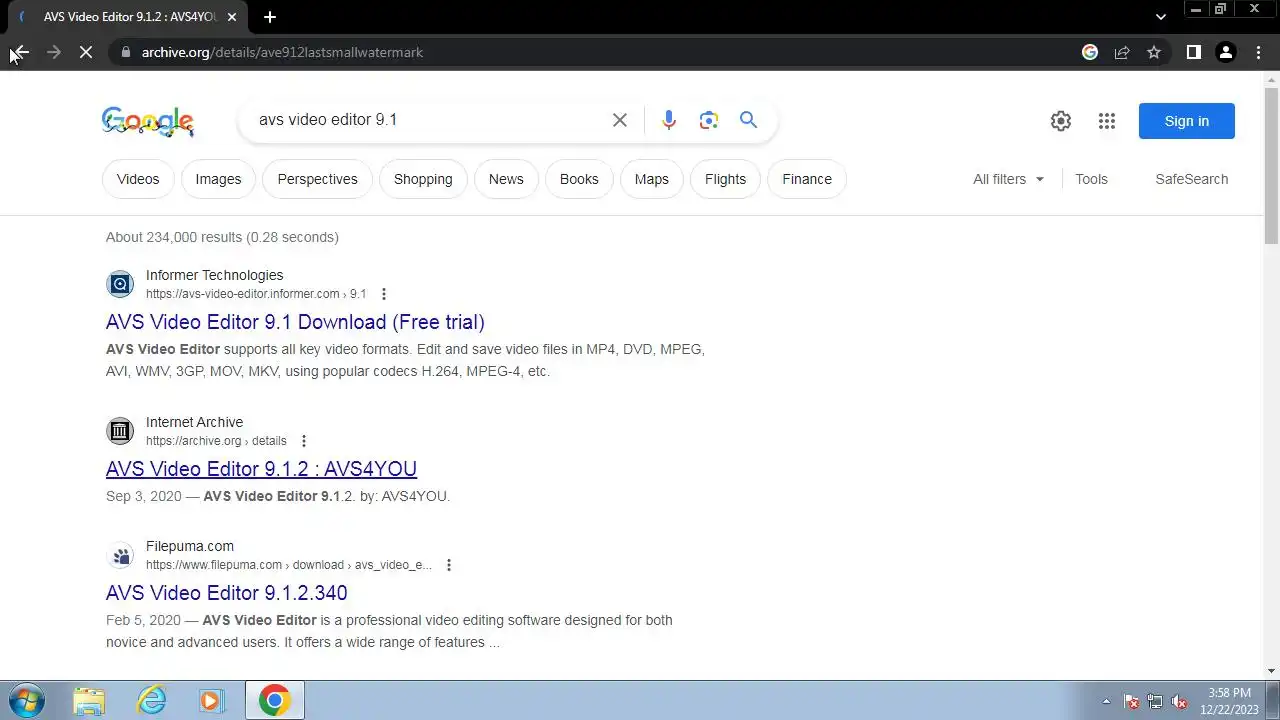This screenshot has width=1280, height=720.
Task: Click the network tray icon
Action: pyautogui.click(x=1155, y=701)
